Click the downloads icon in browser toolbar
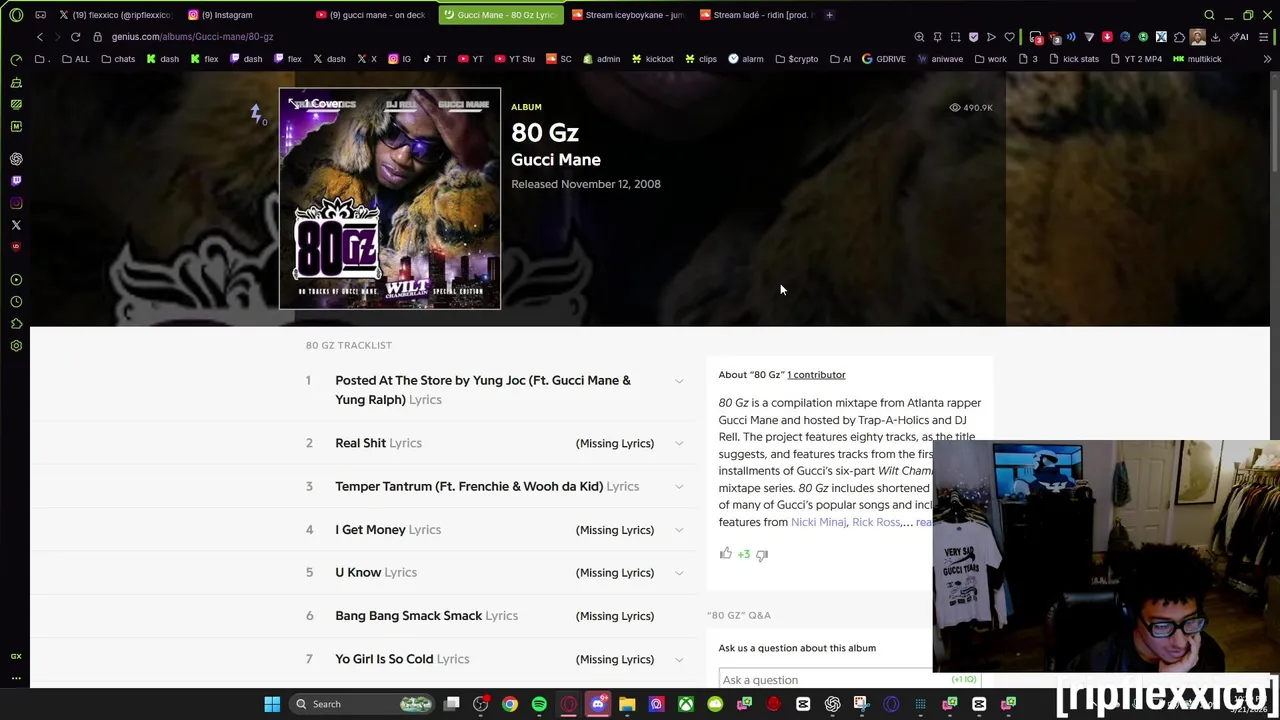The width and height of the screenshot is (1280, 720). click(x=1215, y=37)
